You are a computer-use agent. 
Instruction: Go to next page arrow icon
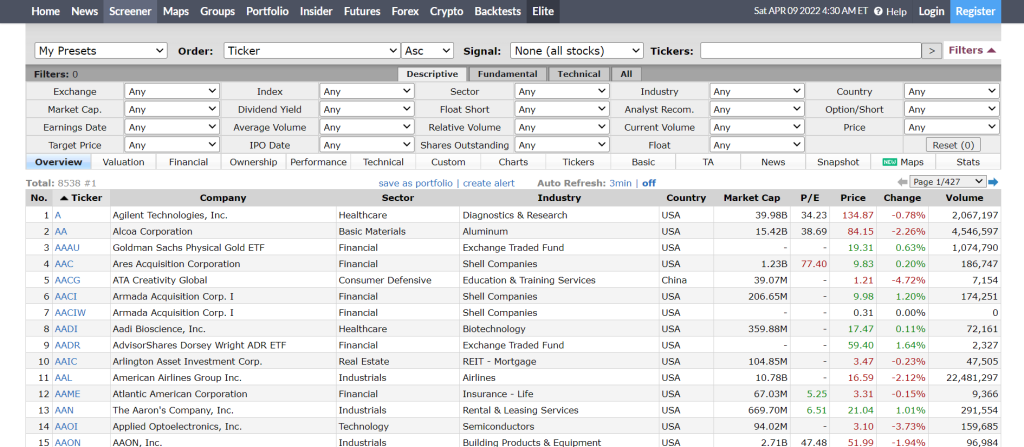click(993, 182)
